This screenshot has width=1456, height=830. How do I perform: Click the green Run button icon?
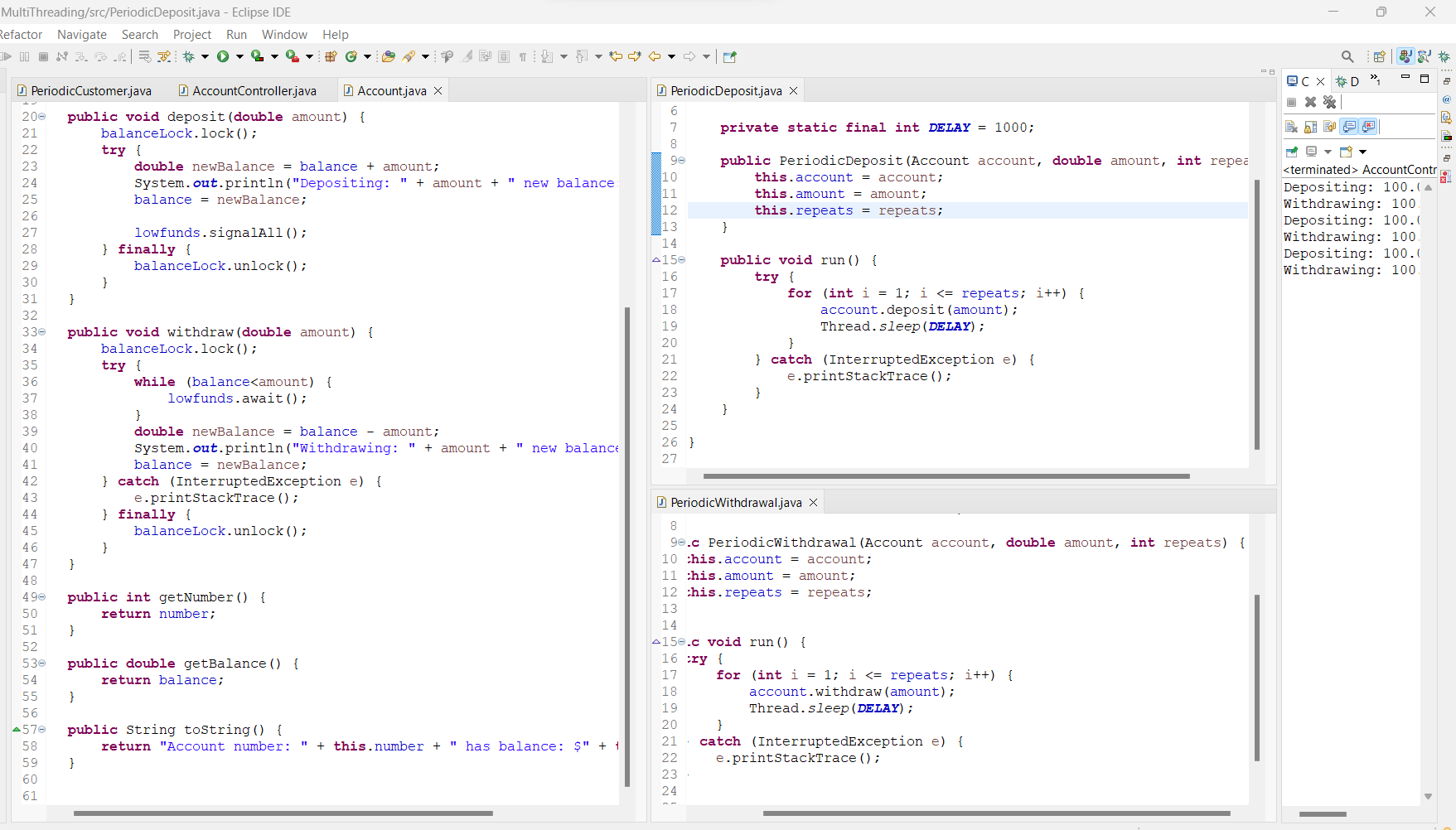[x=223, y=56]
